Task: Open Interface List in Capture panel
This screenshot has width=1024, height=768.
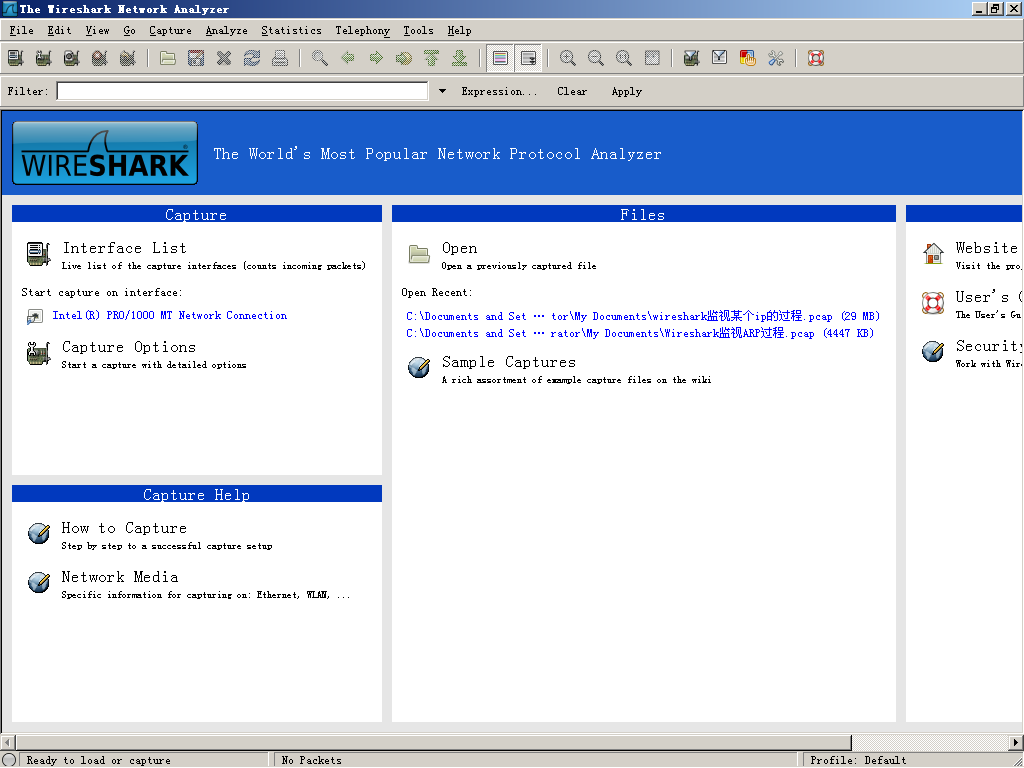Action: (x=125, y=248)
